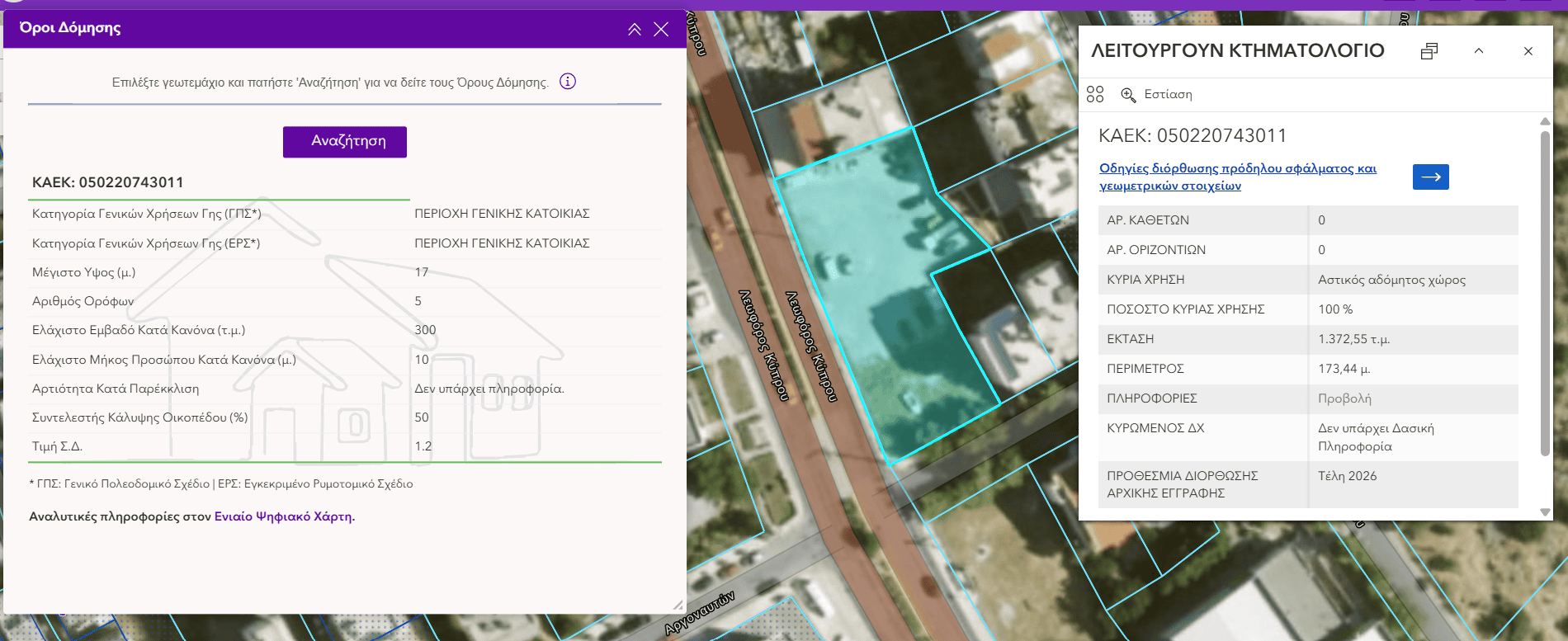Click the popup scrollbar down arrow
The width and height of the screenshot is (1568, 641).
coord(1545,512)
